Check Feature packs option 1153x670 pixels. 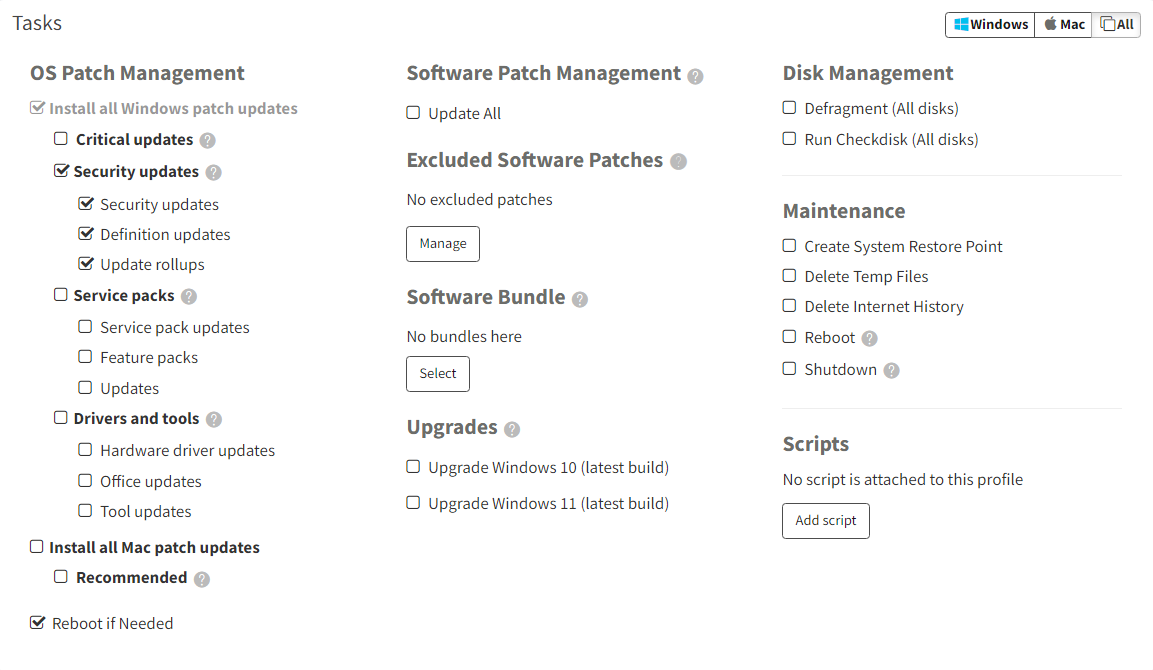click(85, 357)
